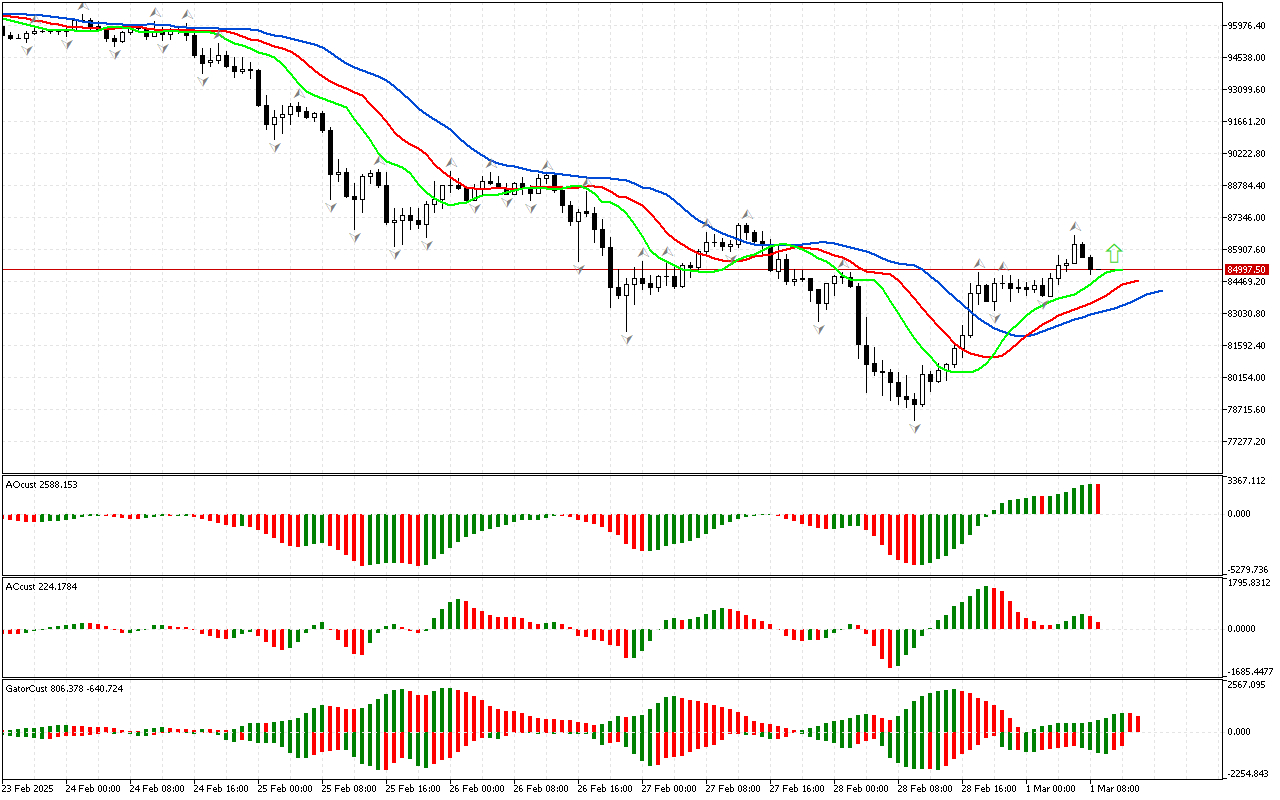Select the 1 Mar 08:00 time label
This screenshot has height=800, width=1280.
[x=1115, y=789]
